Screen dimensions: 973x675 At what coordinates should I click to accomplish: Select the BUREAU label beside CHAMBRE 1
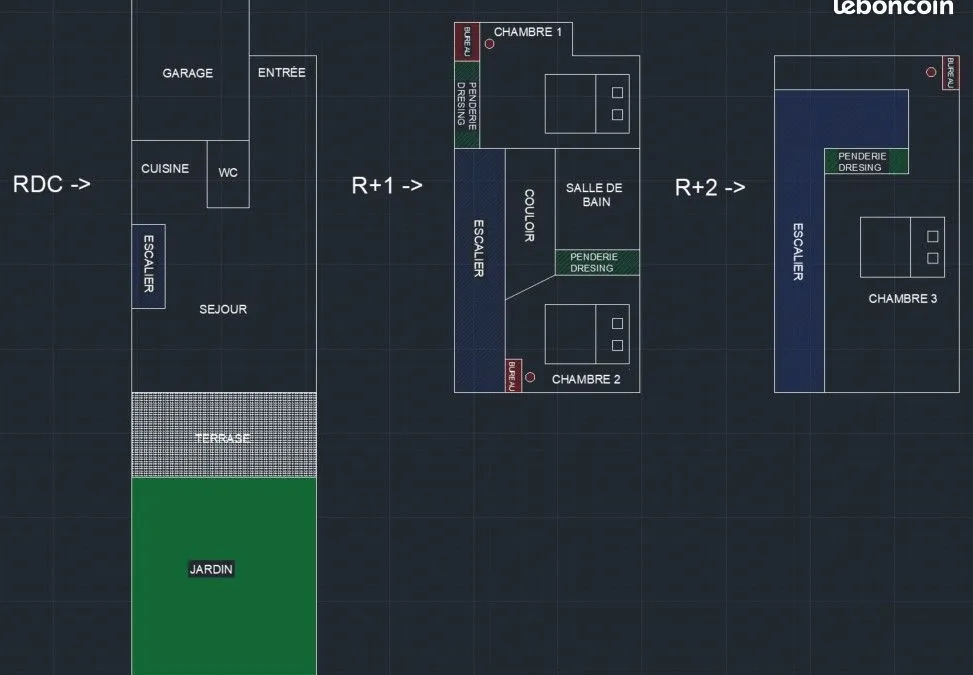(x=467, y=42)
